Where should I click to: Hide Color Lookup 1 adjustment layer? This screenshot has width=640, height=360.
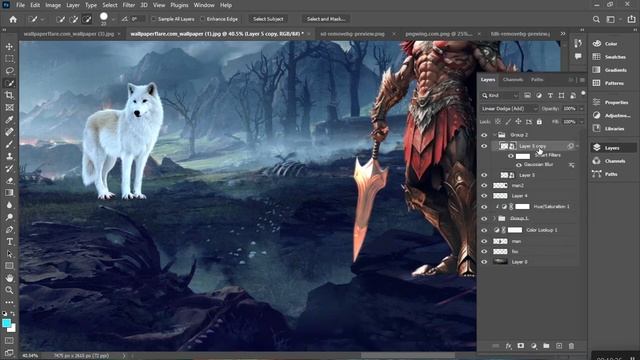tap(484, 230)
